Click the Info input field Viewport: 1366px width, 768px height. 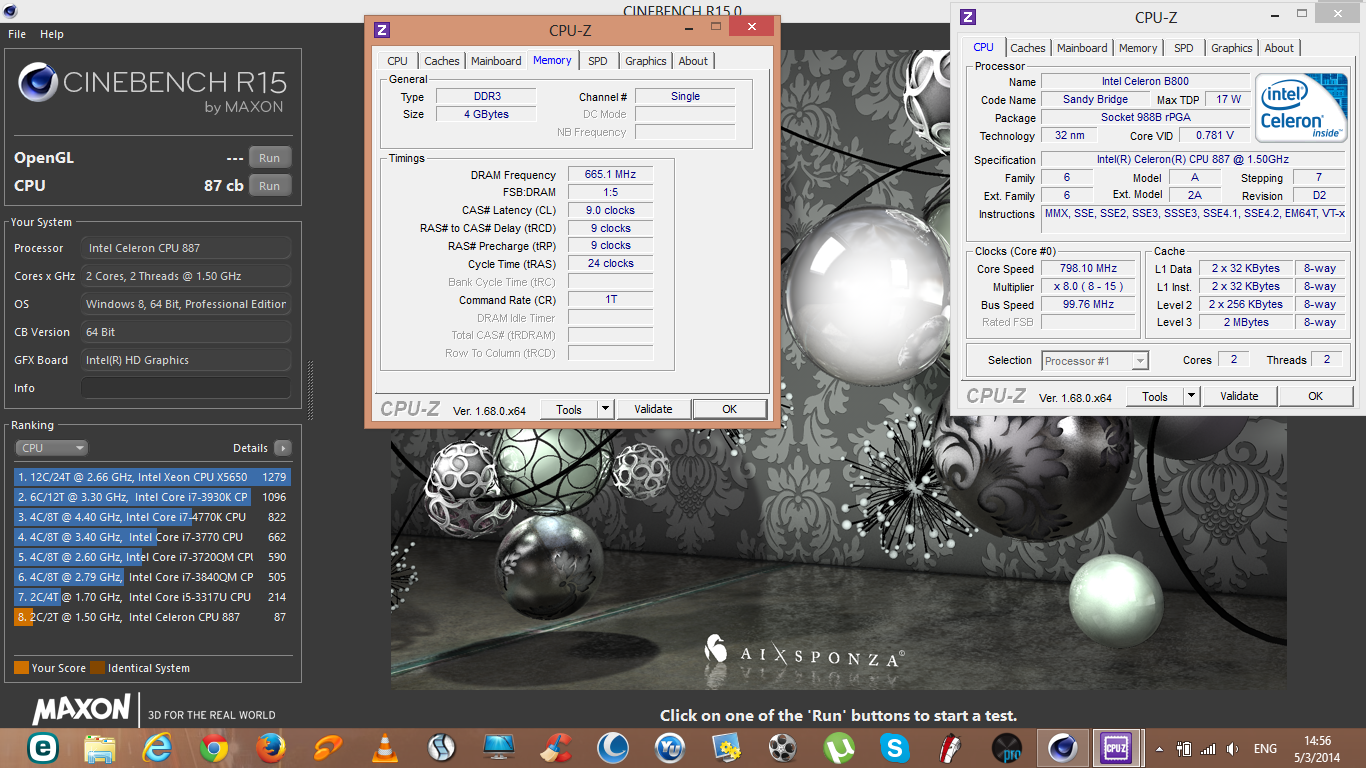point(186,388)
